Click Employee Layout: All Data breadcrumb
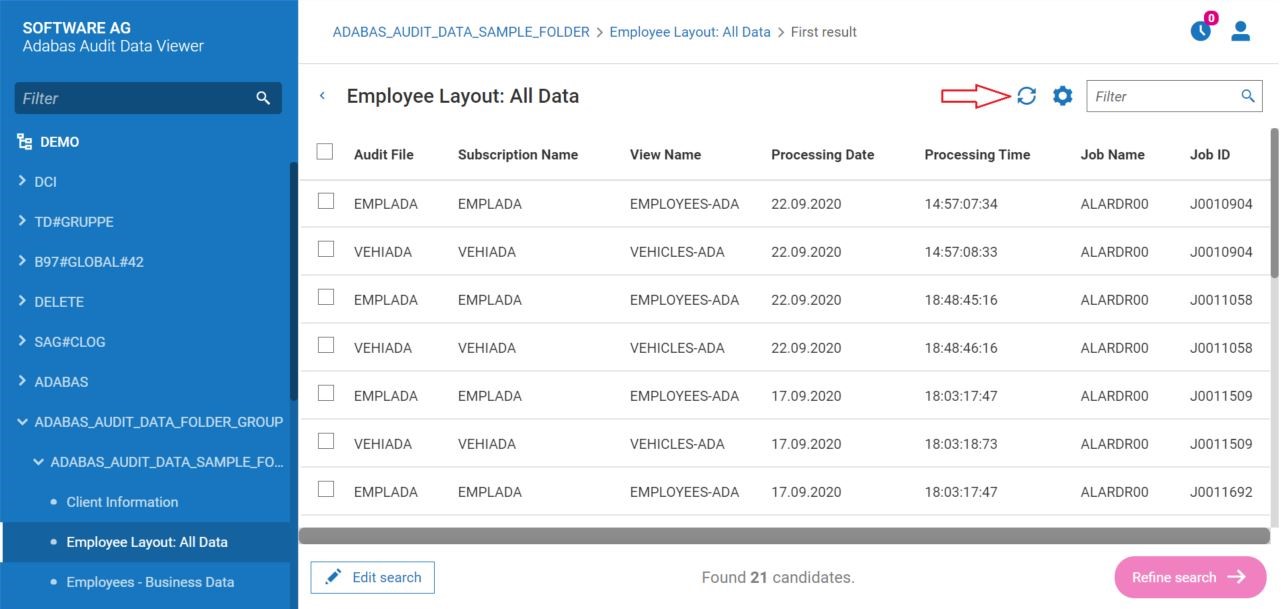The height and width of the screenshot is (609, 1281). [x=690, y=32]
